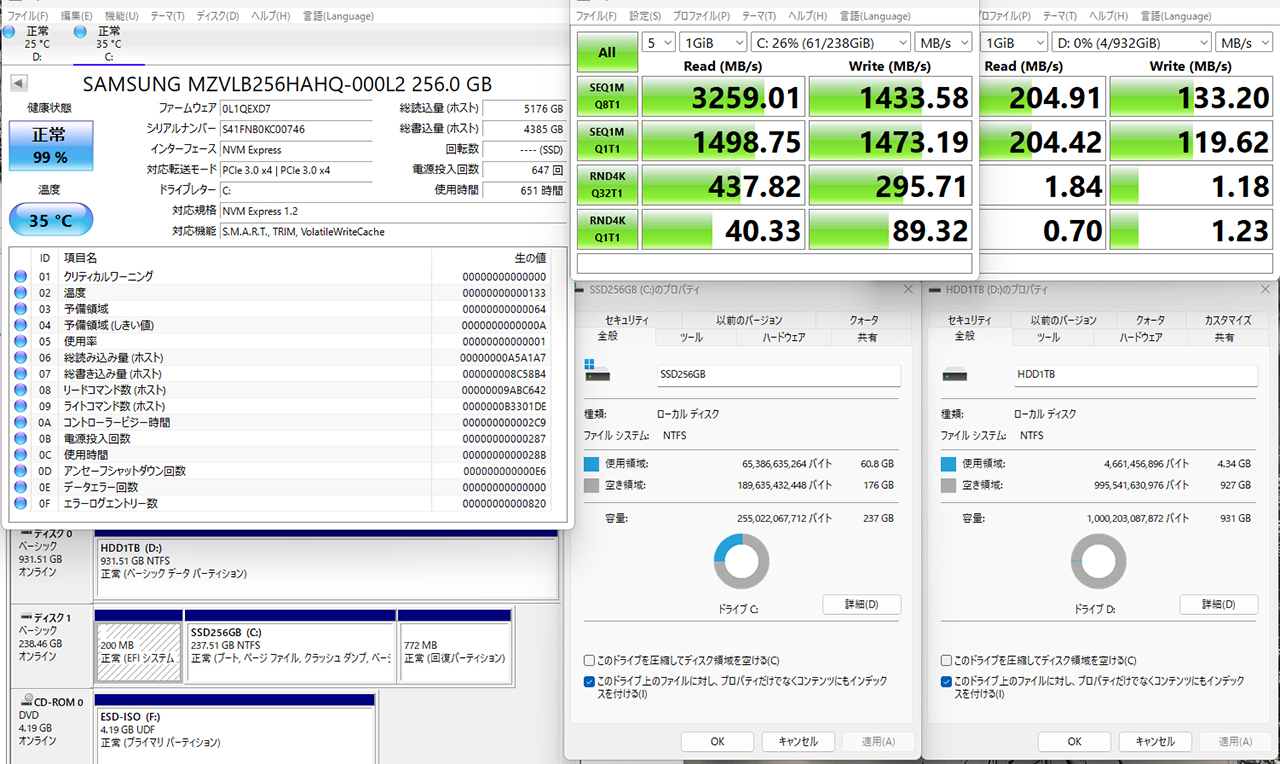
Task: Toggle index-contents checkbox in HDD1TB properties
Action: [947, 681]
